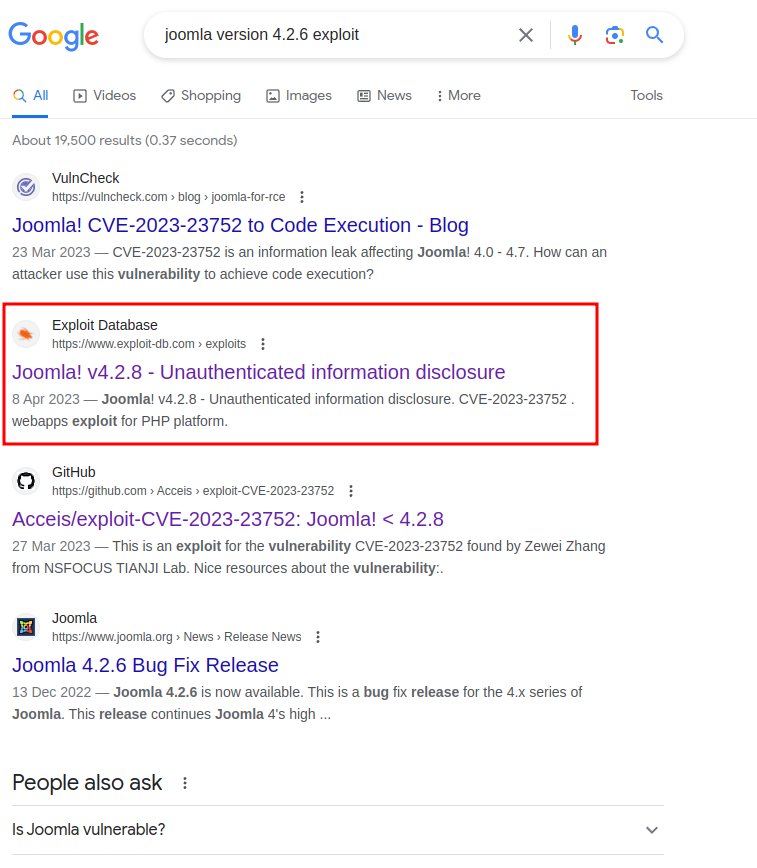Click the Joomla site favicon
The height and width of the screenshot is (868, 757).
tap(26, 627)
